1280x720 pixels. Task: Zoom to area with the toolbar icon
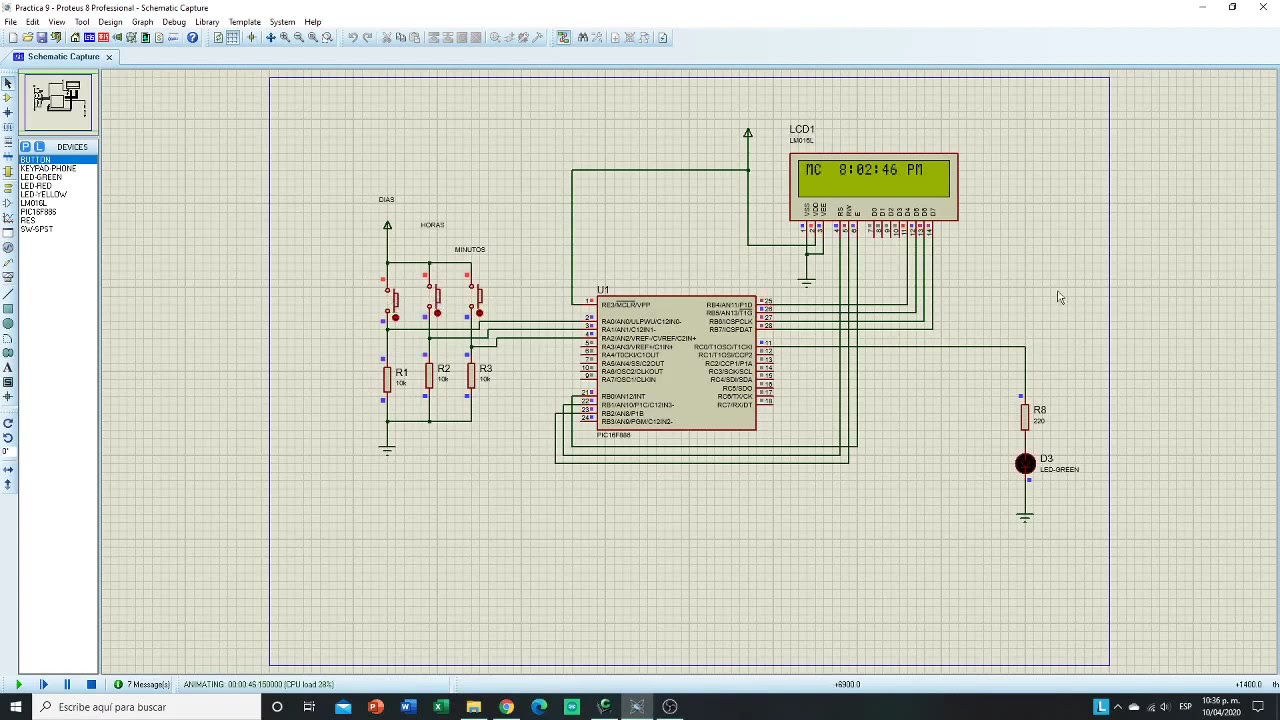327,38
